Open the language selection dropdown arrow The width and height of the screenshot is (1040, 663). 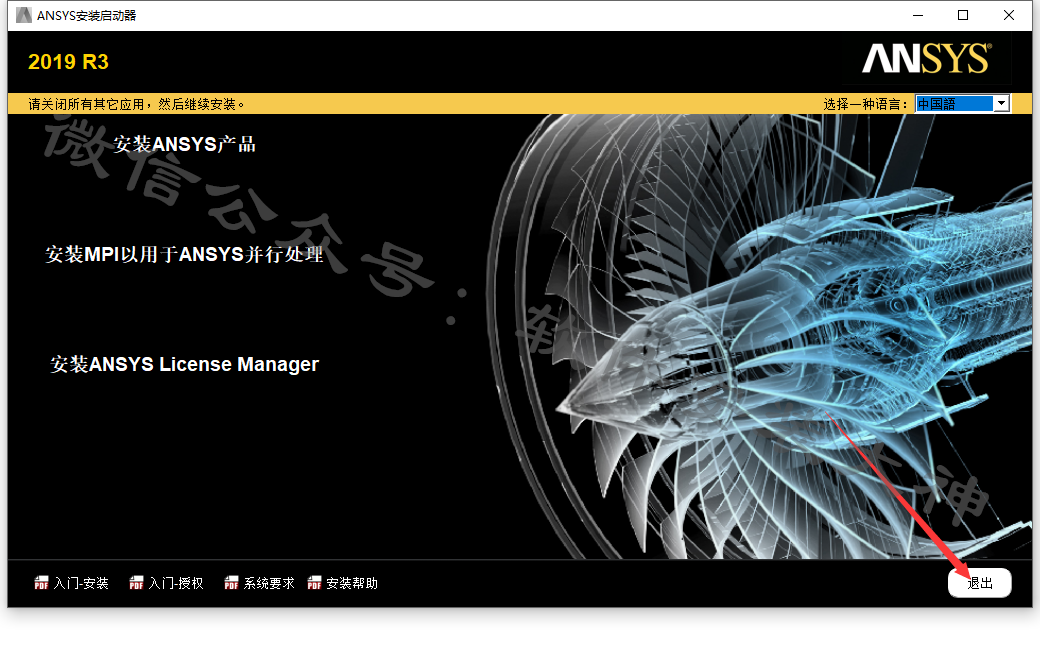click(x=1002, y=103)
